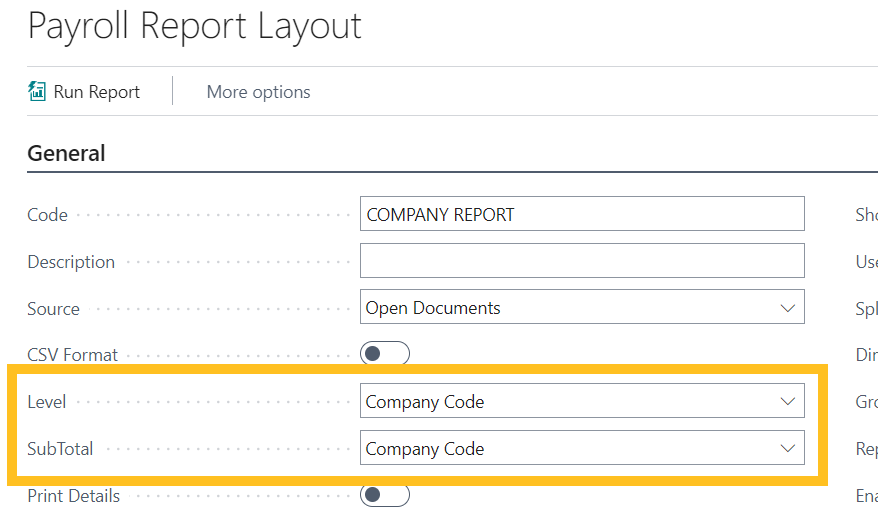Click the Code field label
Image resolution: width=885 pixels, height=514 pixels.
pyautogui.click(x=48, y=215)
